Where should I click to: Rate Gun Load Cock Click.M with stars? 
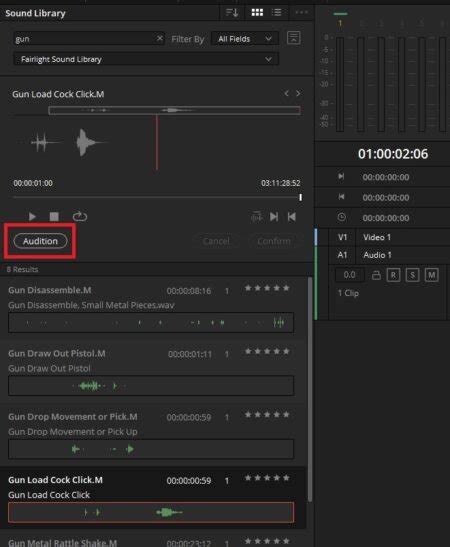pyautogui.click(x=267, y=478)
